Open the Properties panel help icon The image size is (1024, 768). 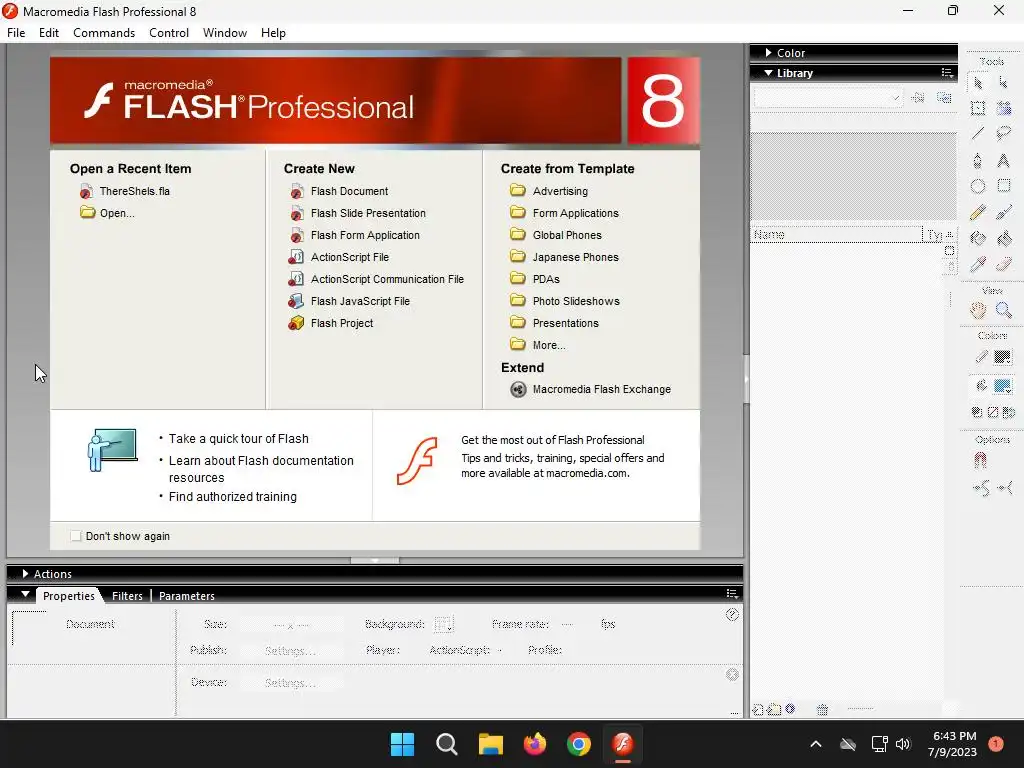[x=732, y=615]
